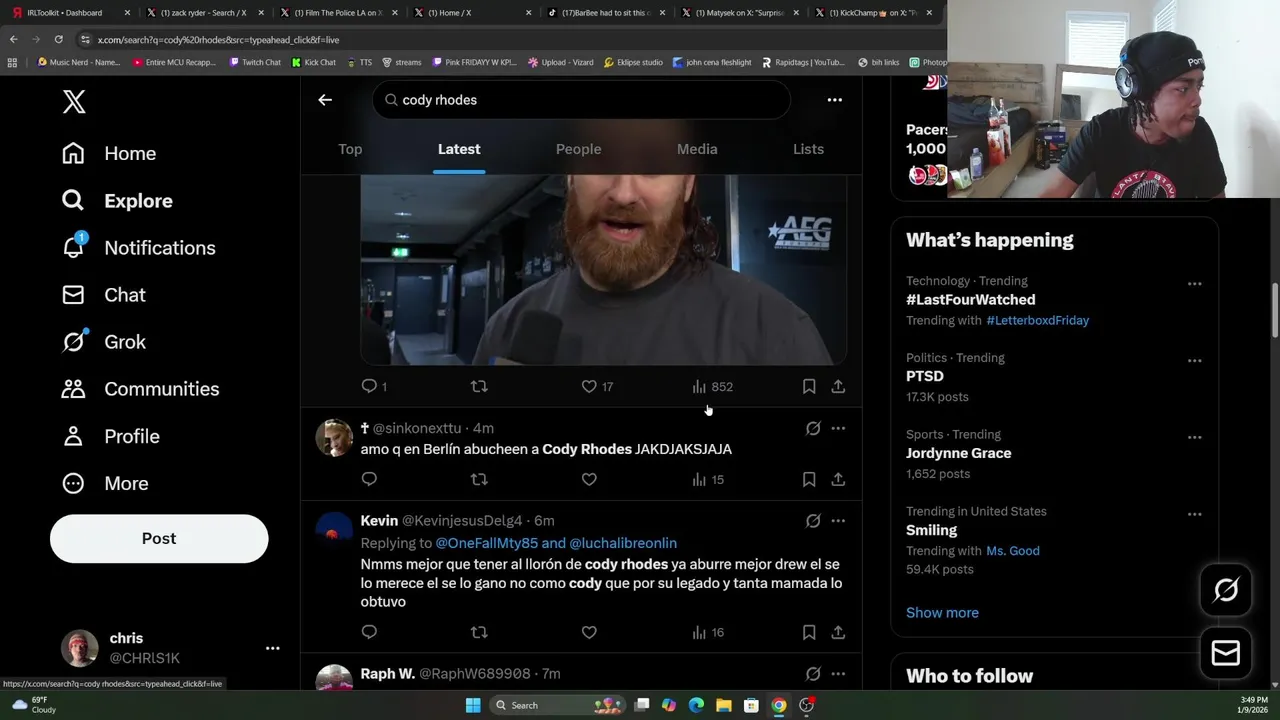Click Grok icon on @sinkonexttu post

coord(813,428)
